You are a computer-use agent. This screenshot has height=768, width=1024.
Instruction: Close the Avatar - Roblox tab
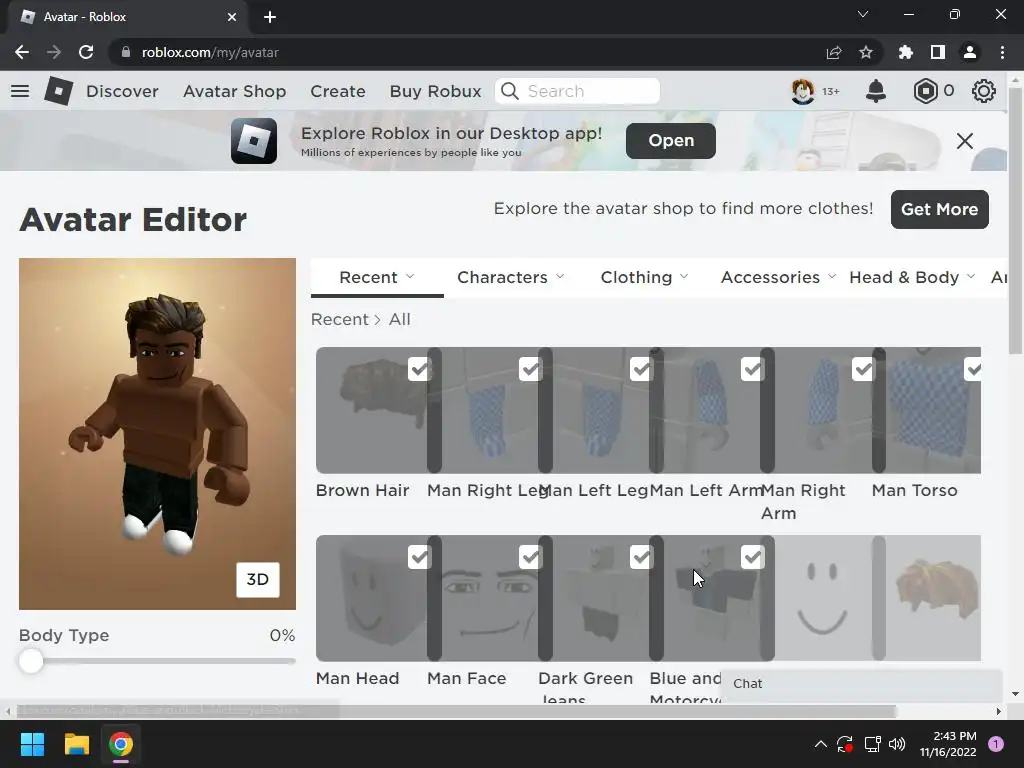232,17
